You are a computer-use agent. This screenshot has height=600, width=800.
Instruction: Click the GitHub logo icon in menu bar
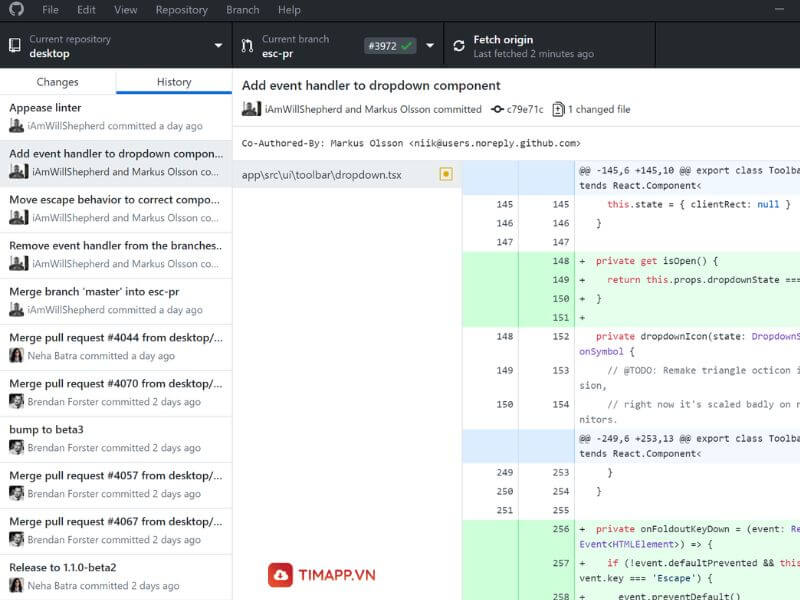point(16,9)
